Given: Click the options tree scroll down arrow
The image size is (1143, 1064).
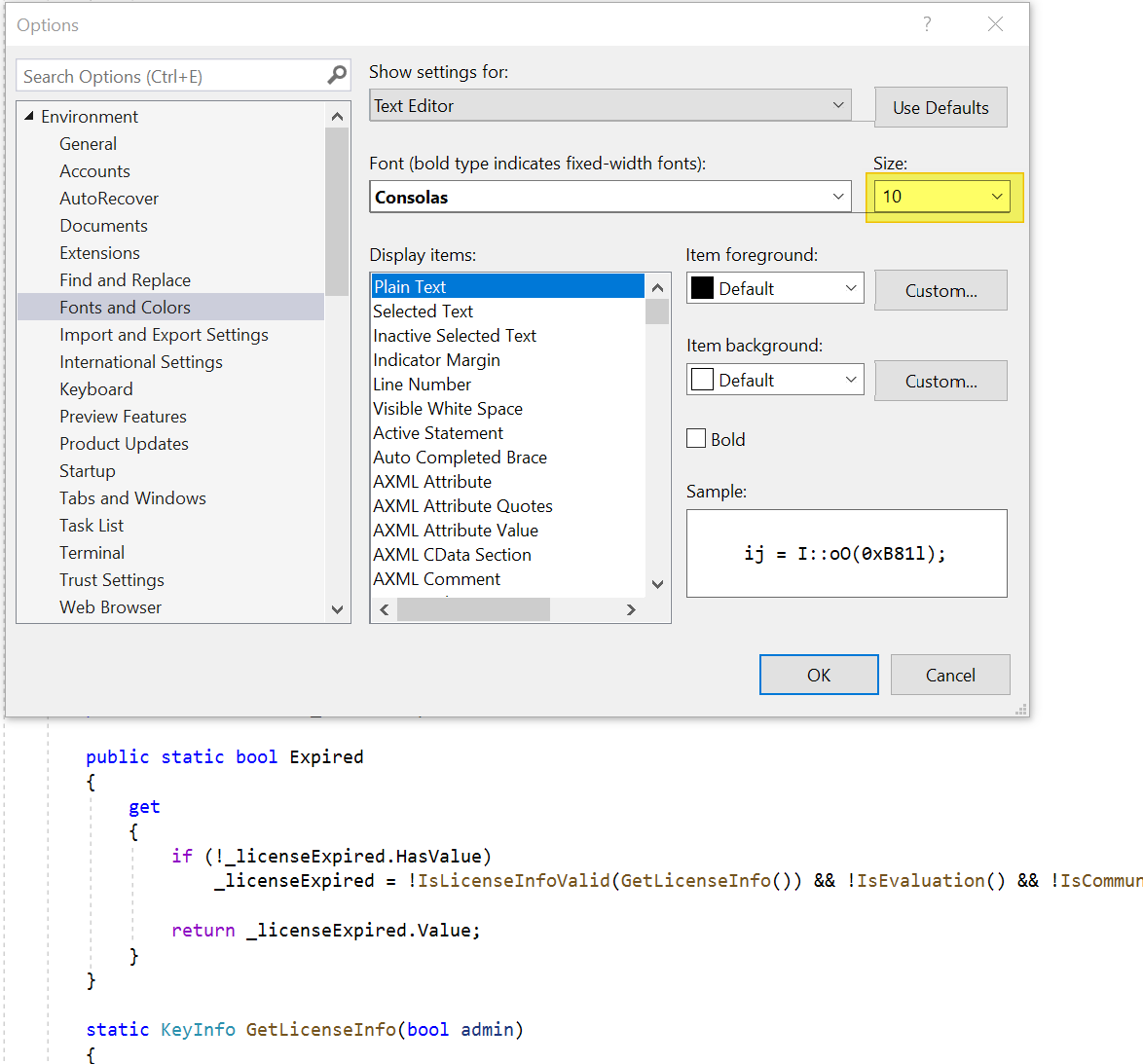Looking at the screenshot, I should coord(337,609).
